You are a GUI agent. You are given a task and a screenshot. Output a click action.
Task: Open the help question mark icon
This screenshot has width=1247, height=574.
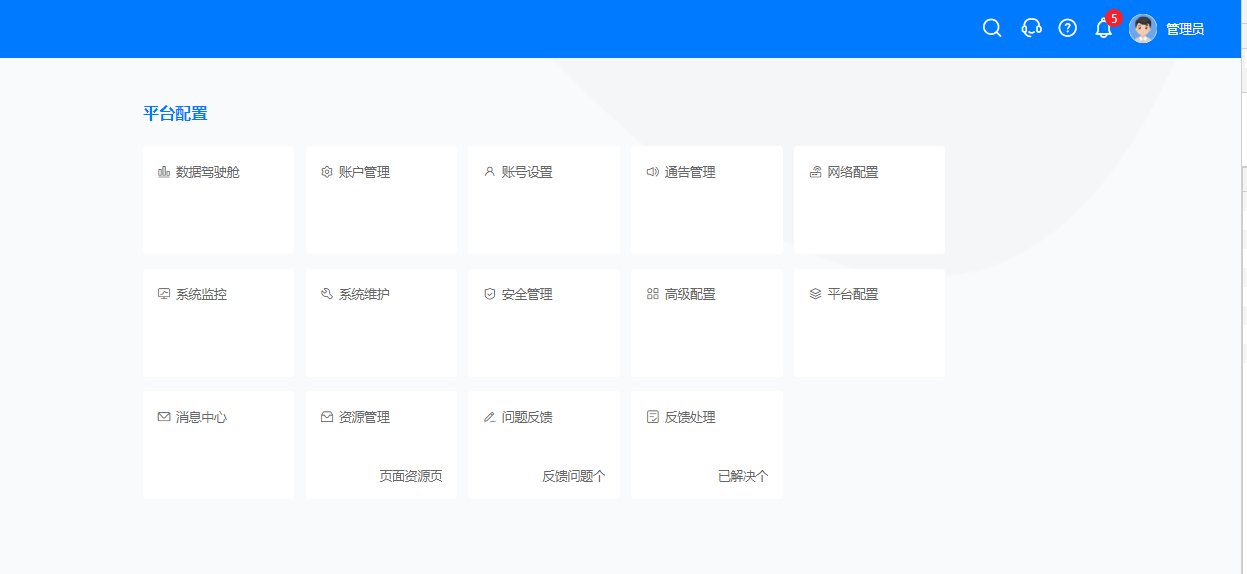coord(1068,28)
